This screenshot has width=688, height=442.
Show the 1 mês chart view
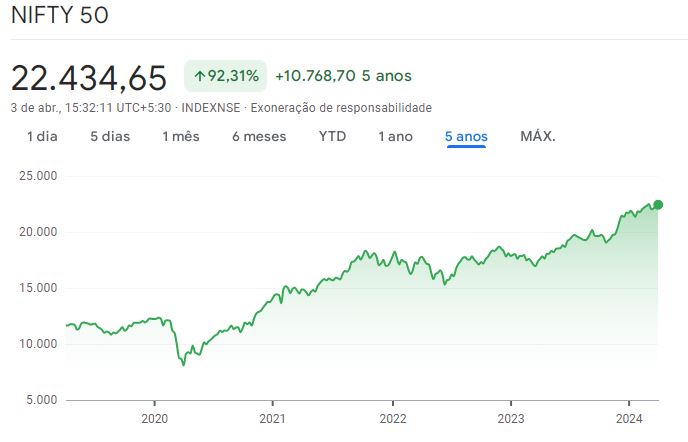pyautogui.click(x=181, y=136)
